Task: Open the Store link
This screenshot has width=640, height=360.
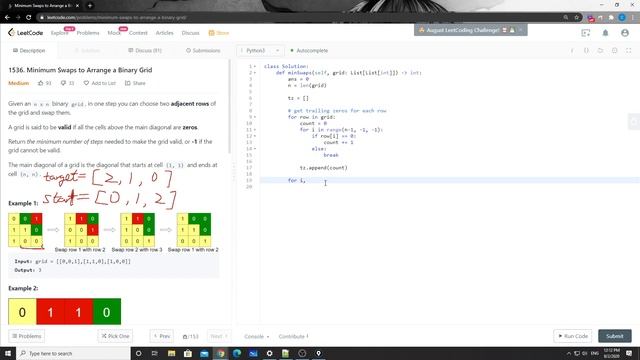Action: (219, 33)
